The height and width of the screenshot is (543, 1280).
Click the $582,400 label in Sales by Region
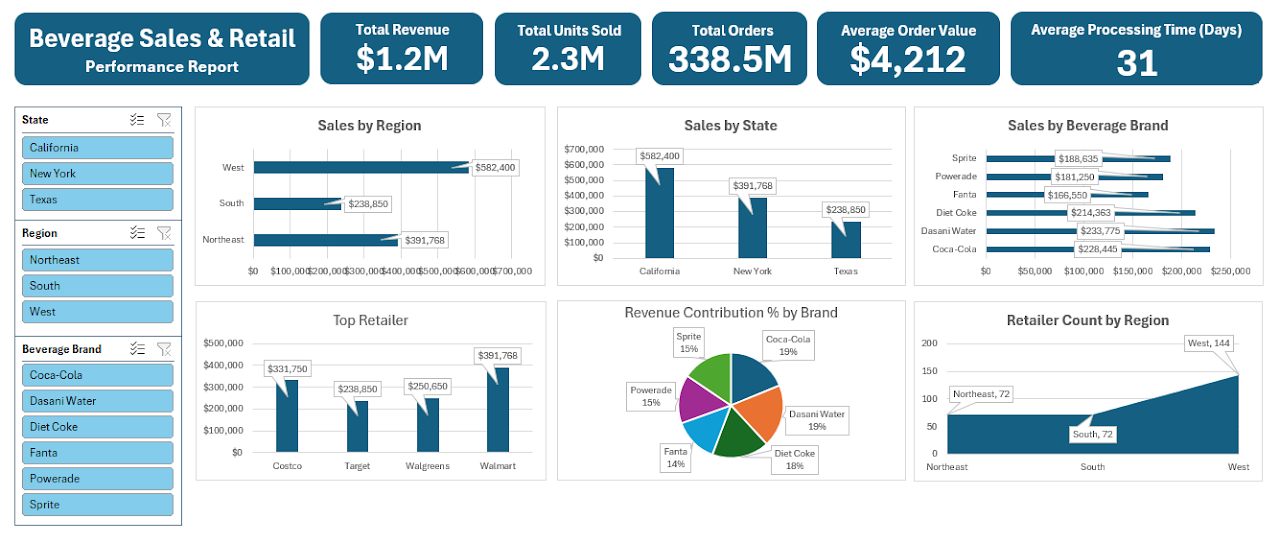pos(495,167)
